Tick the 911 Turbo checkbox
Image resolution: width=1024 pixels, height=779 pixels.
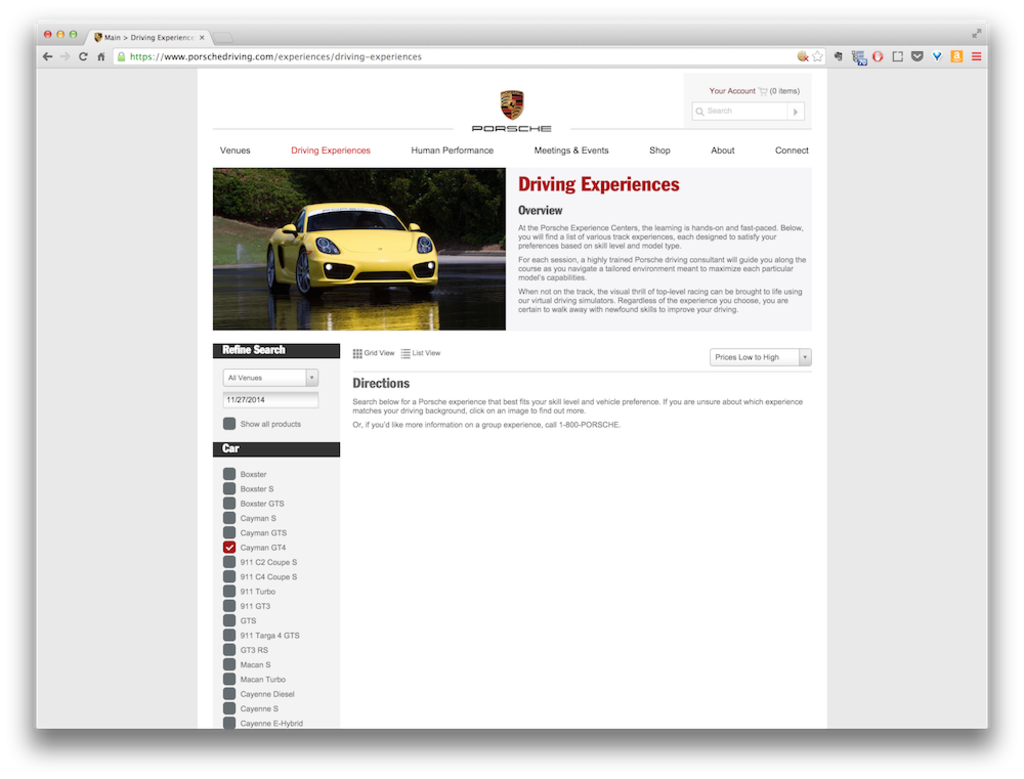[x=230, y=592]
